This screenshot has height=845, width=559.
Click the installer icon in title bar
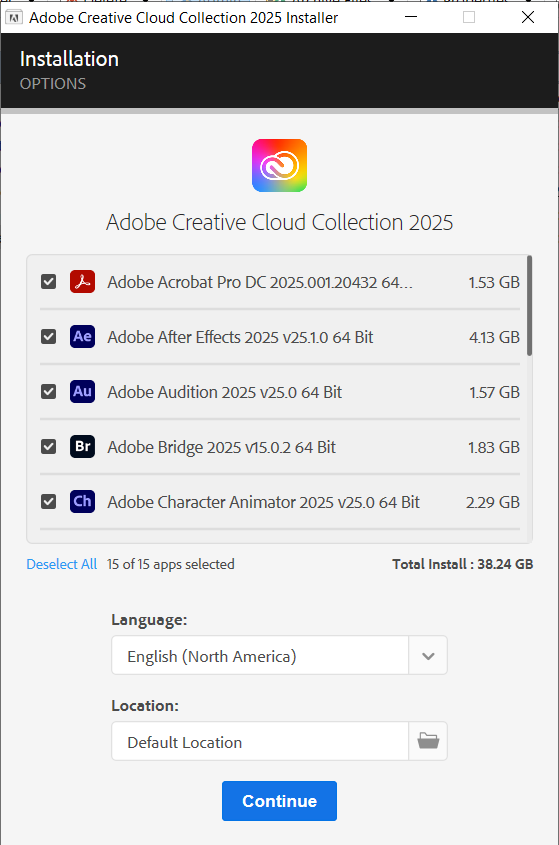(x=13, y=18)
